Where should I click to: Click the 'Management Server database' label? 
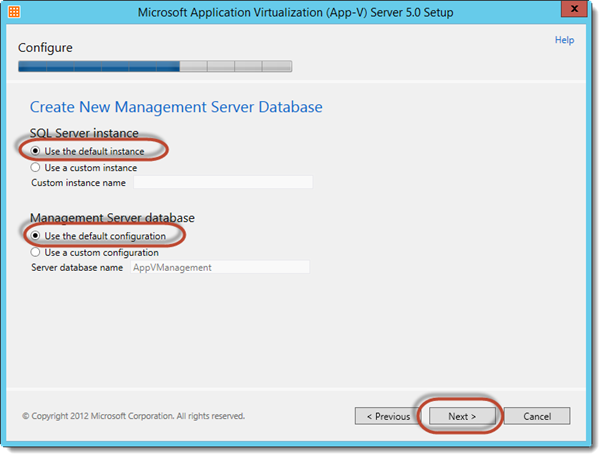click(112, 218)
